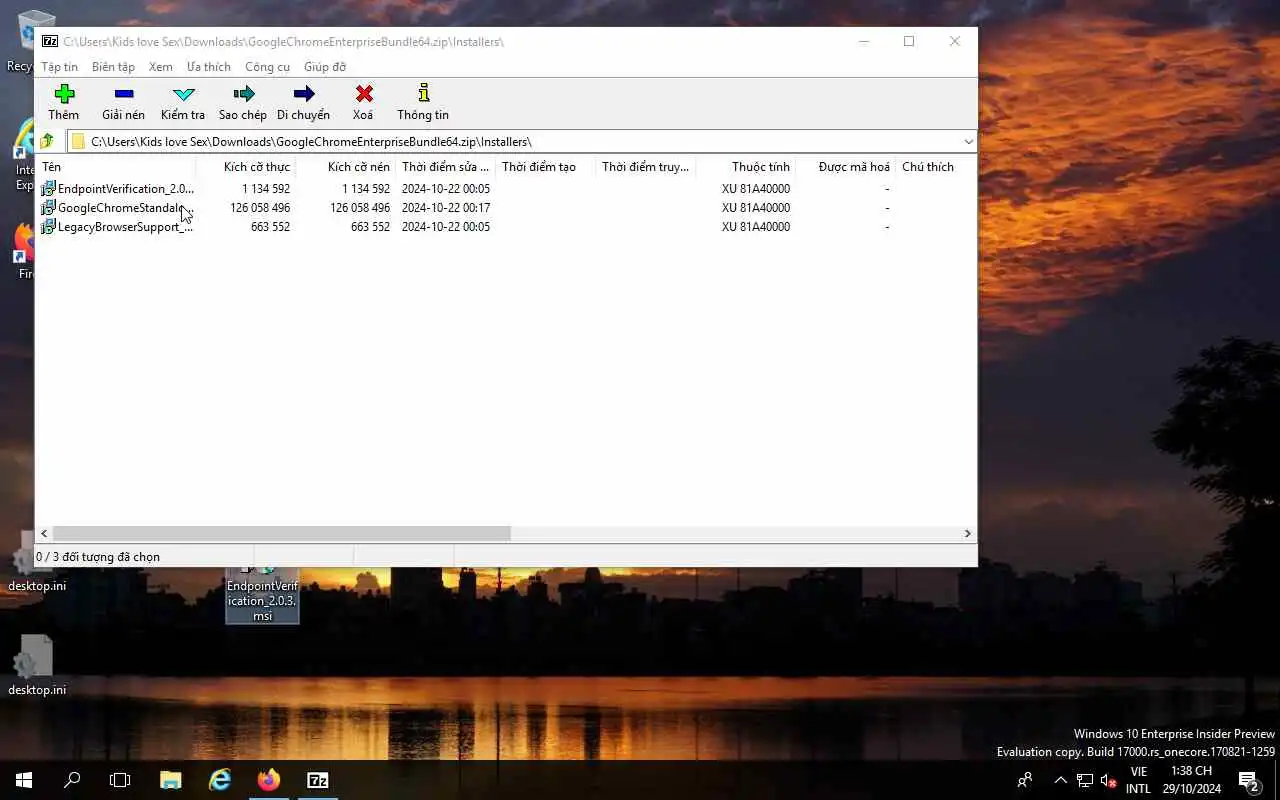The image size is (1280, 800).
Task: Click the Sao chép (copy) arrow icon
Action: [243, 94]
